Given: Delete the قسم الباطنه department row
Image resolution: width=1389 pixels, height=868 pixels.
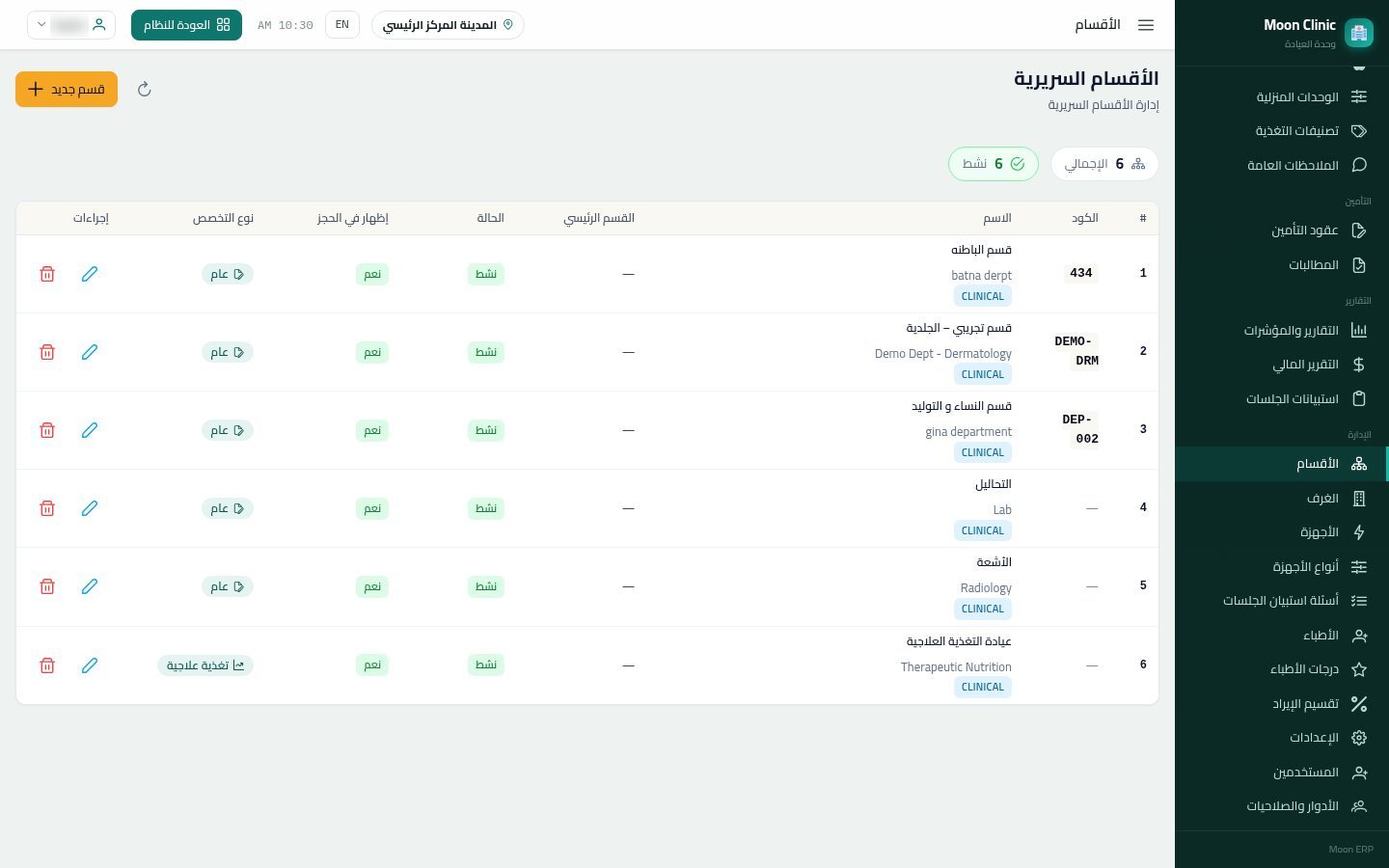Looking at the screenshot, I should click(47, 274).
